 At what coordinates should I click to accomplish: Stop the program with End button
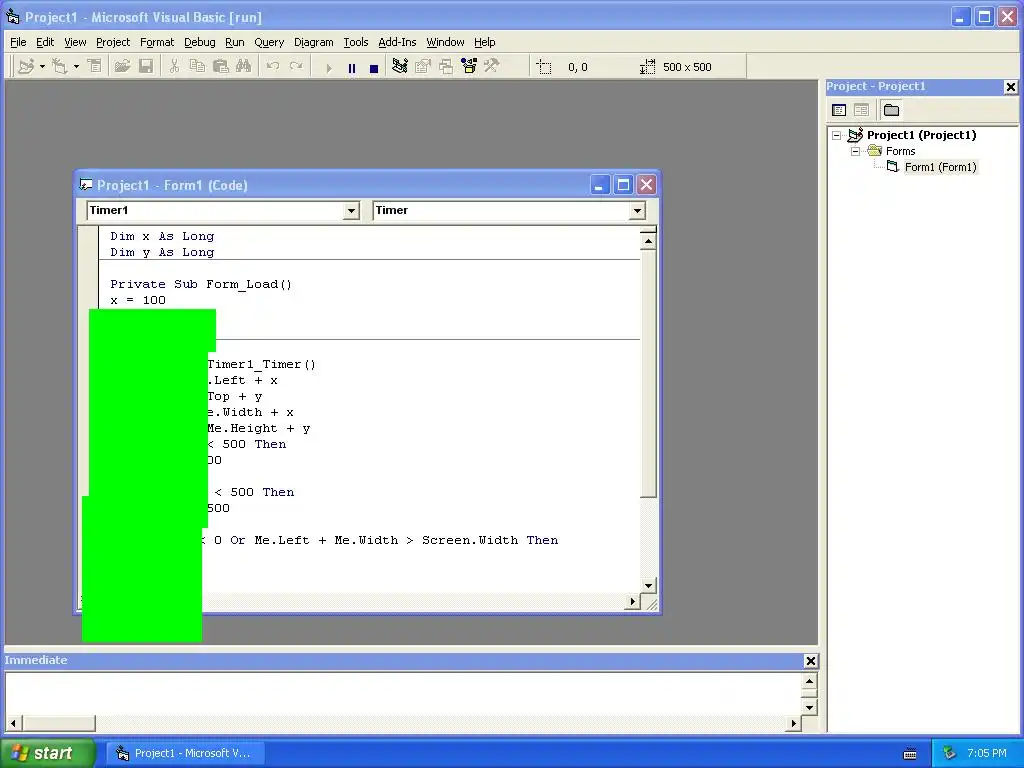(374, 67)
